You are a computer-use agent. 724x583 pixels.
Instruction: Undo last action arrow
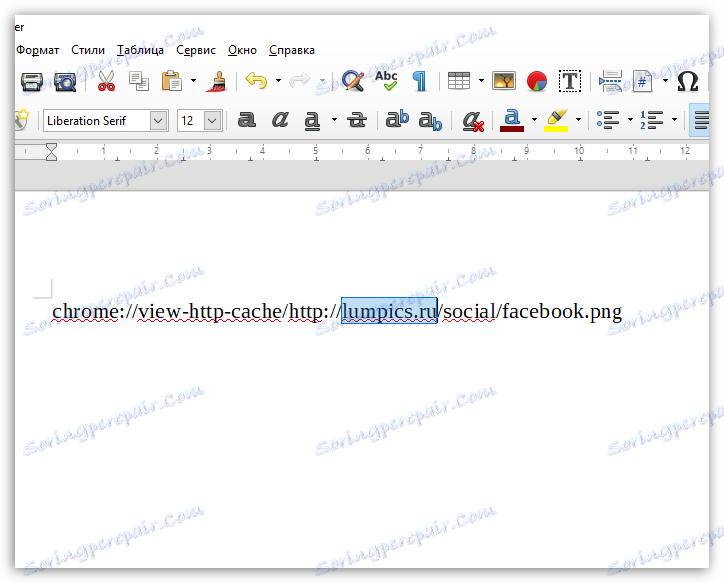[256, 81]
